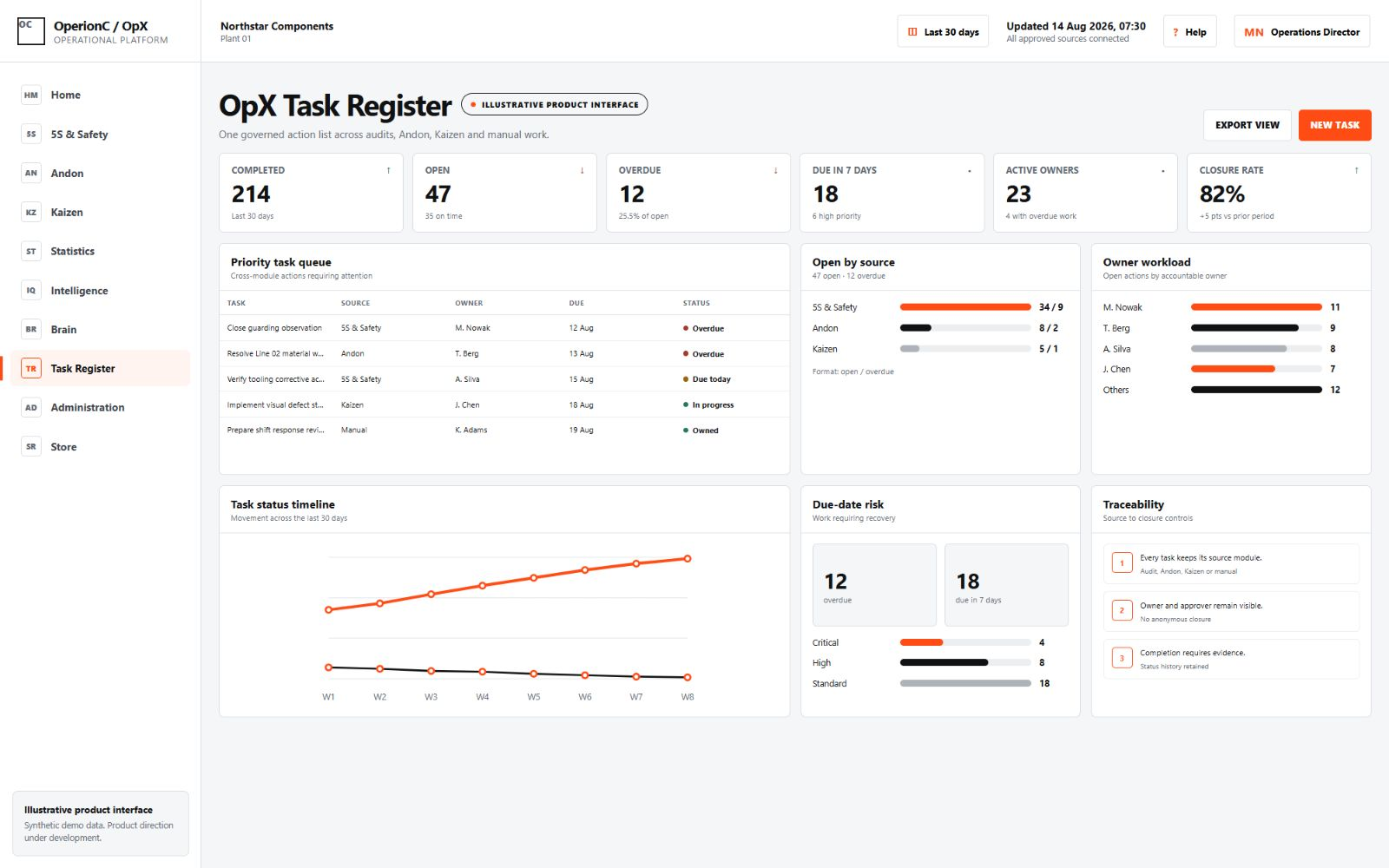
Task: Select the 5S & Safety sidebar icon
Action: [31, 135]
